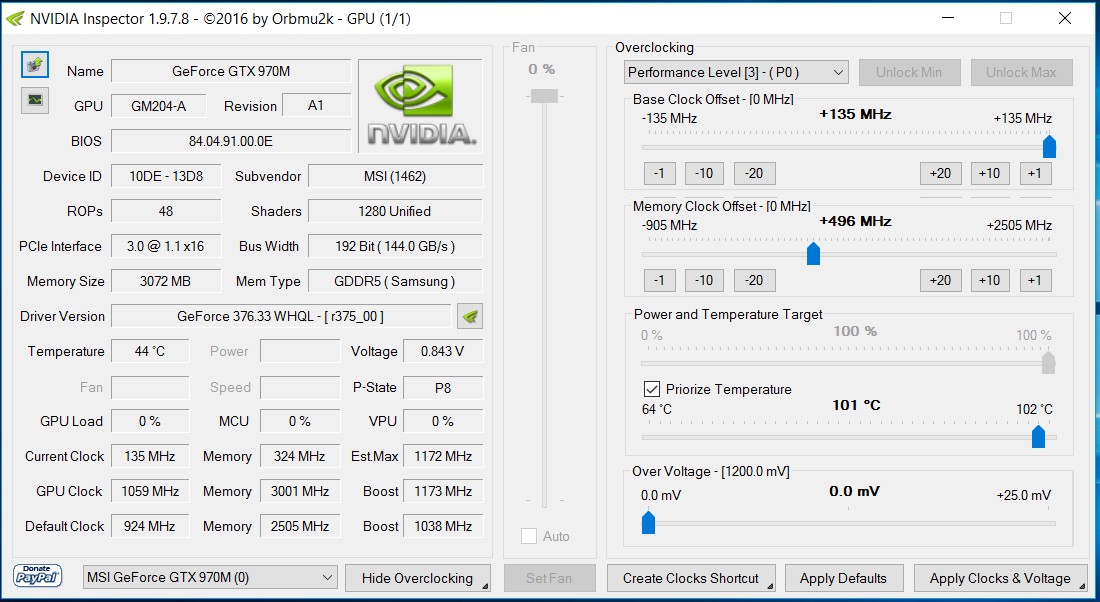Decrease Memory Clock Offset by 1 MHz
1100x602 pixels.
(659, 280)
